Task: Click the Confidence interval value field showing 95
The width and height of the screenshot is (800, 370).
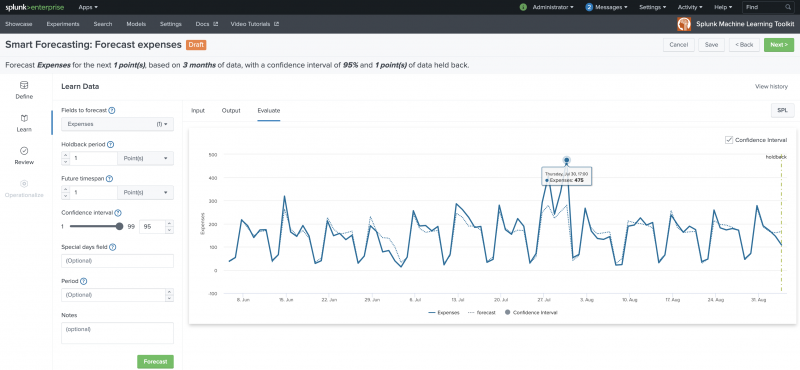Action: tap(152, 227)
